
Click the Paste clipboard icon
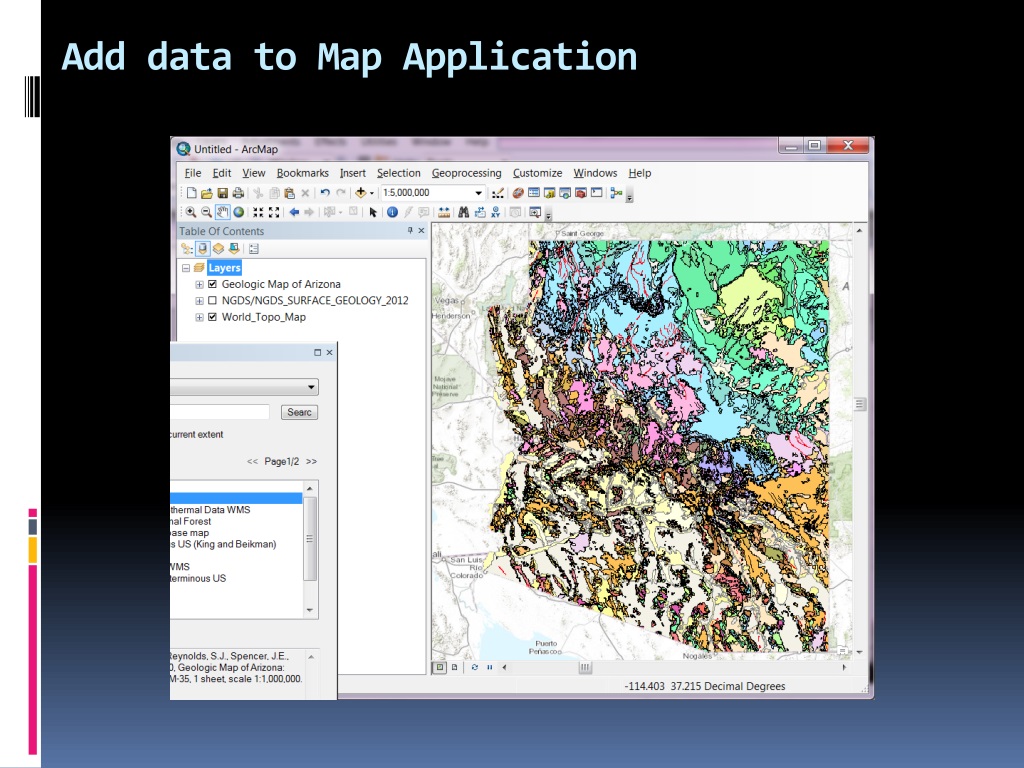289,193
